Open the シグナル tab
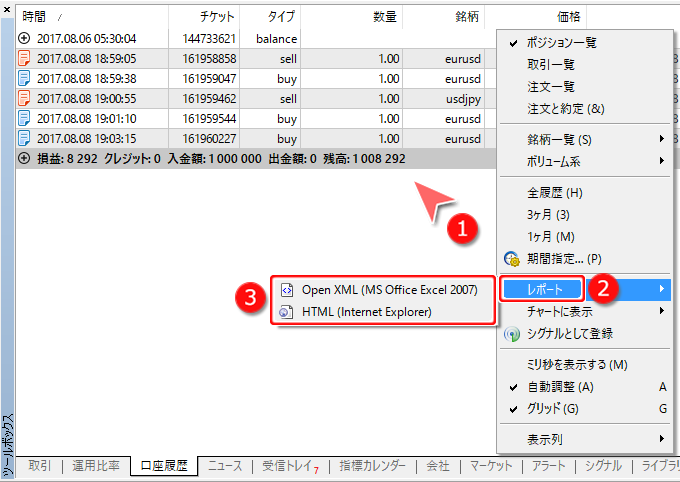 pos(603,466)
